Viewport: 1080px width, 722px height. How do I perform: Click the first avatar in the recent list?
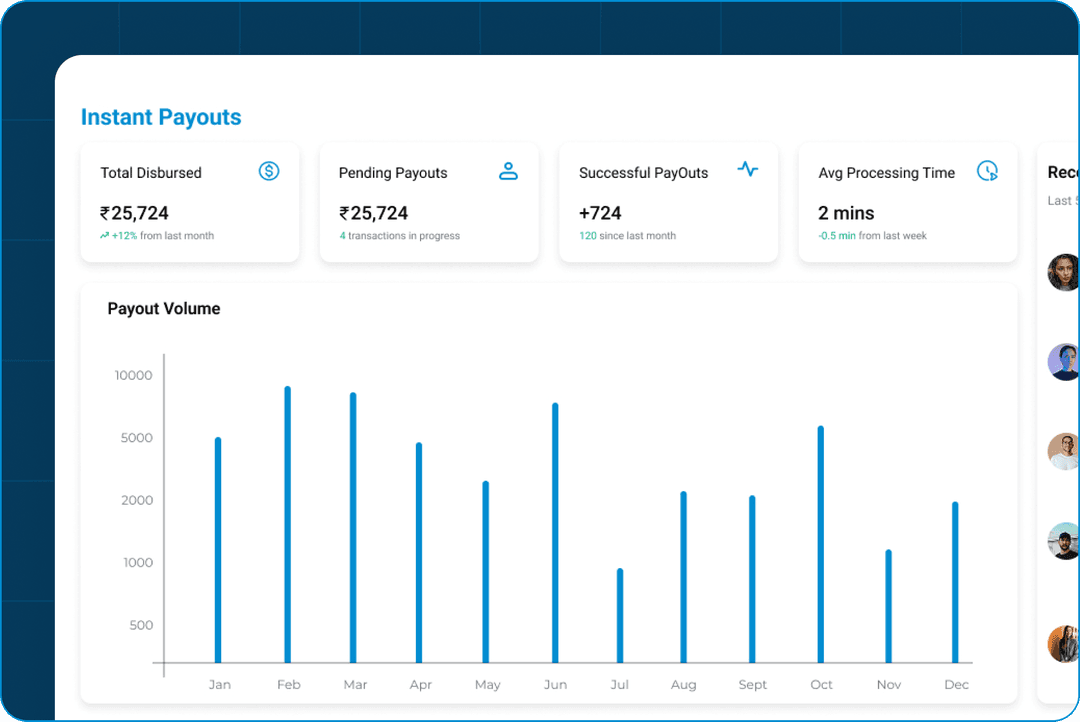point(1063,272)
